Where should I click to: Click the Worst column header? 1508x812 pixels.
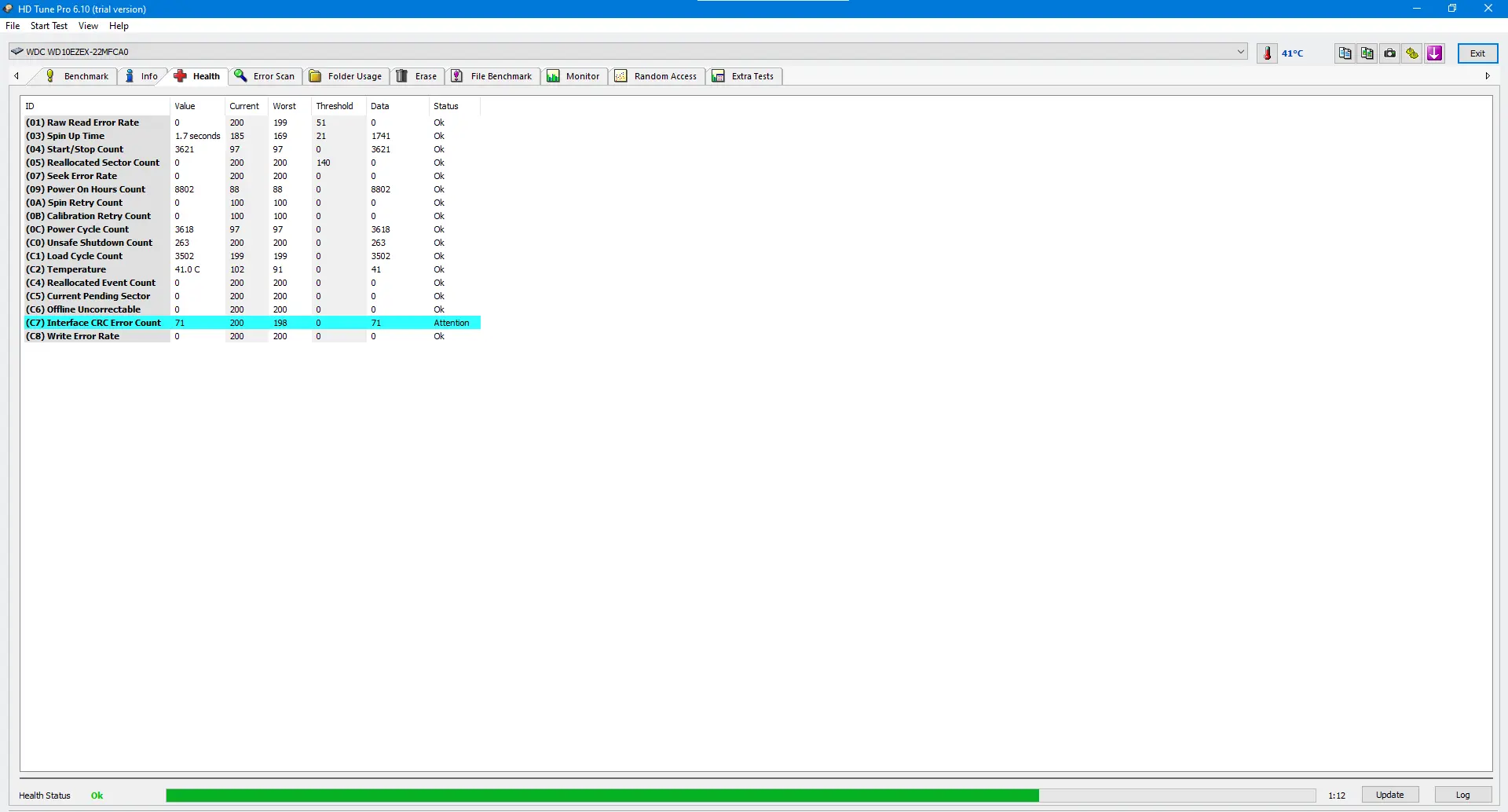(x=290, y=106)
